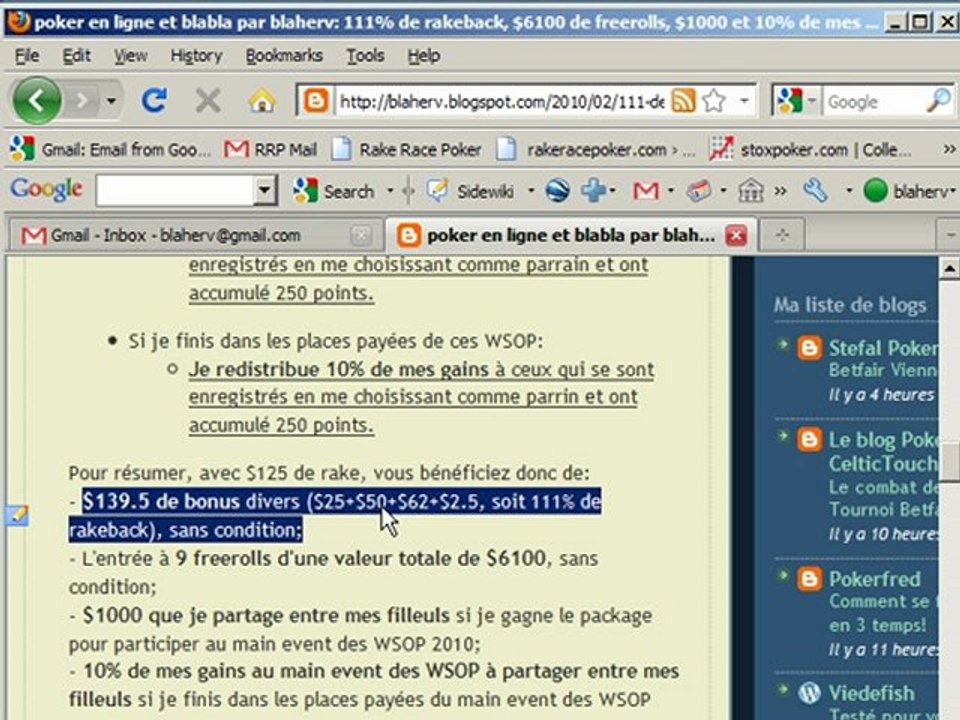
Task: Open the View menu
Action: 130,56
